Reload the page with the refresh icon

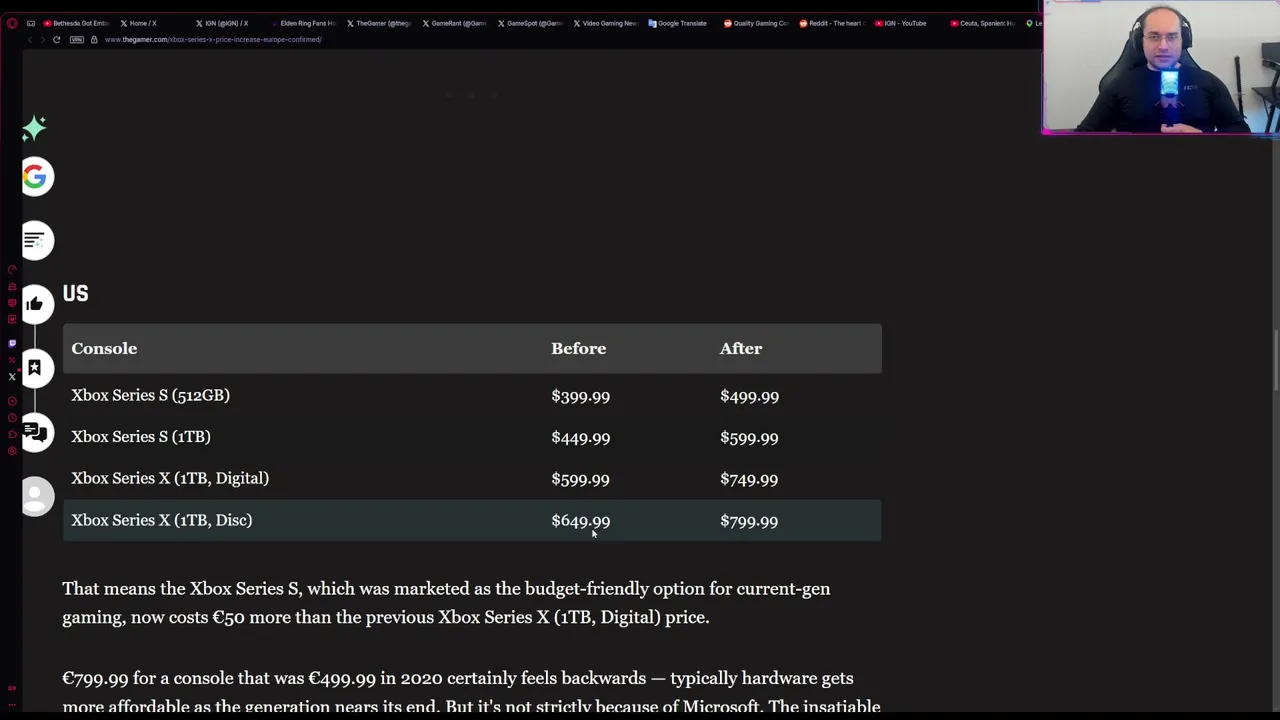pos(56,40)
